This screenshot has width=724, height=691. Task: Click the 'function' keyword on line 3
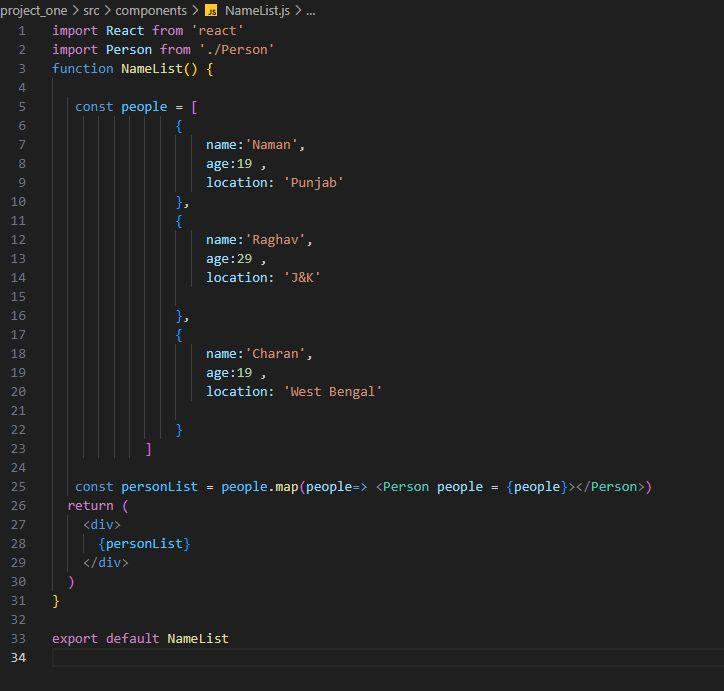[83, 69]
